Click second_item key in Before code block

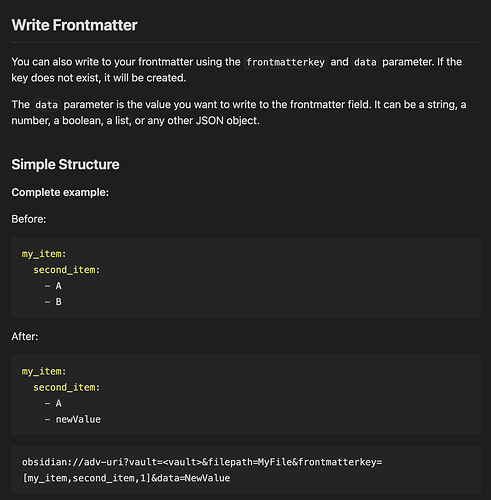[64, 270]
